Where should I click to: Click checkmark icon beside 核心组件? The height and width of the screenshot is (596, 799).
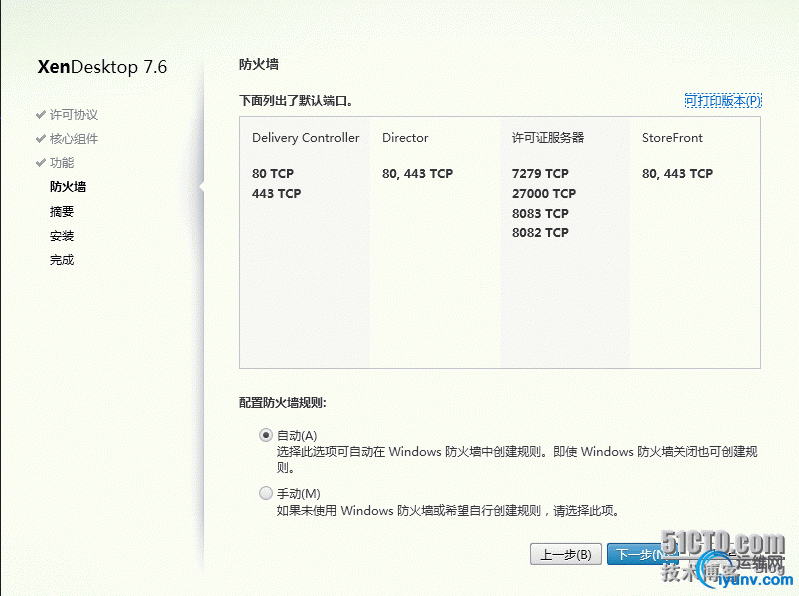[41, 138]
